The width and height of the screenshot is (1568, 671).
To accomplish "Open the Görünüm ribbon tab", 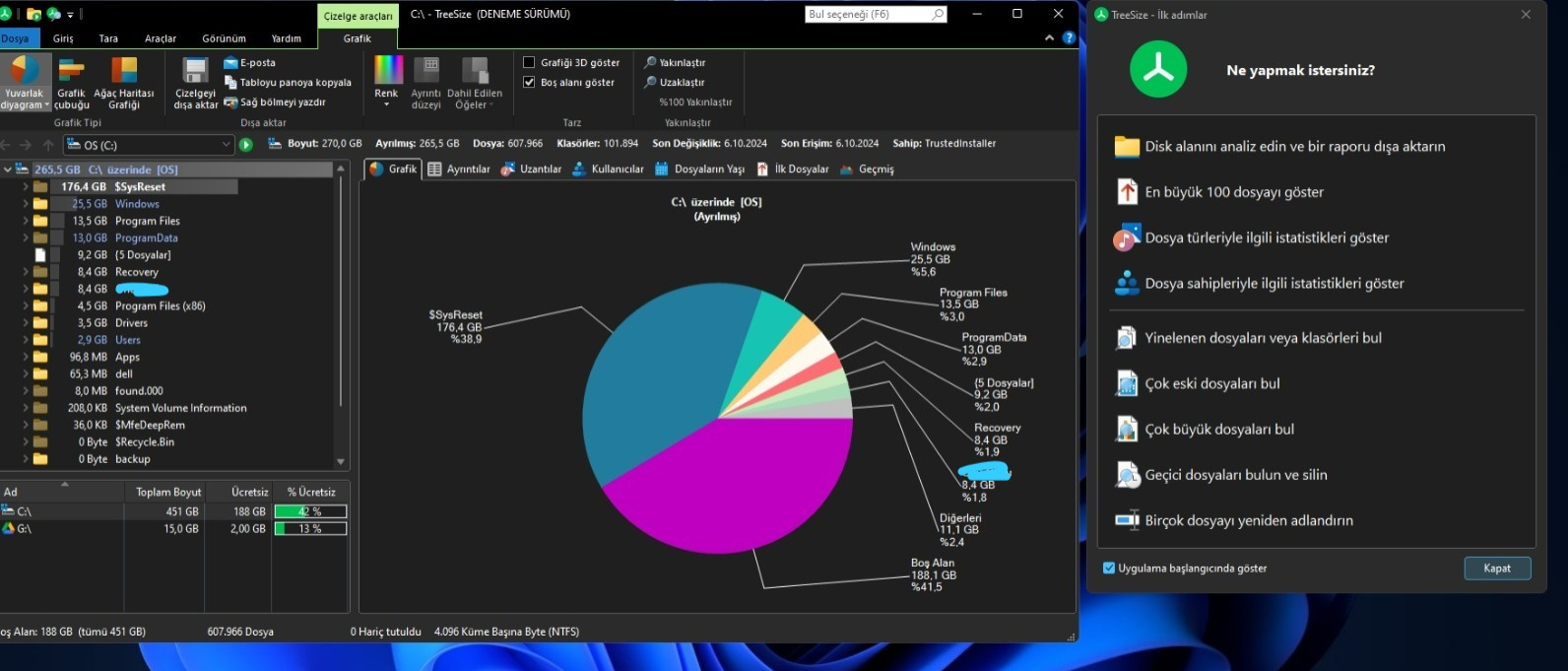I will pos(224,38).
